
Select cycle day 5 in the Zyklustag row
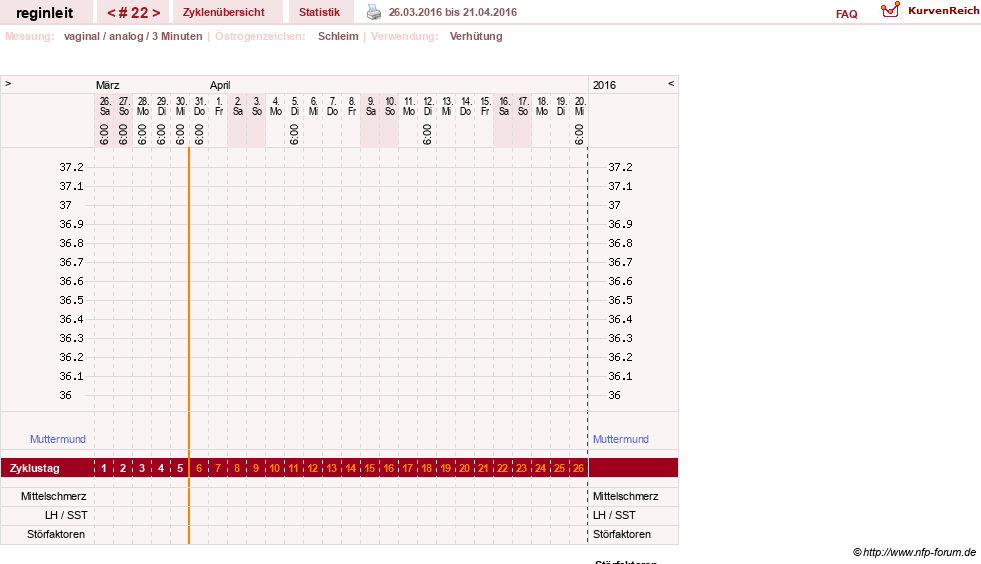click(180, 468)
